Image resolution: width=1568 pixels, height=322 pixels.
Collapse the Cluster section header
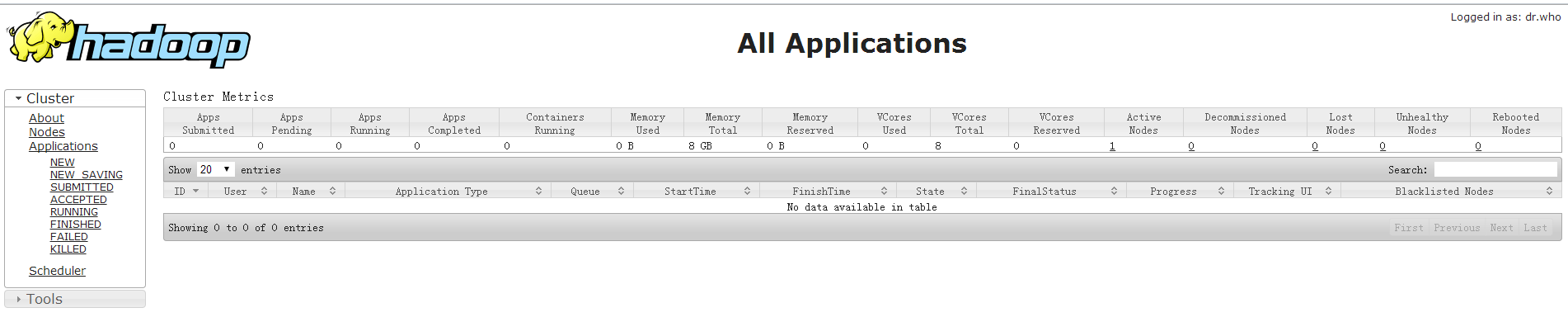75,98
